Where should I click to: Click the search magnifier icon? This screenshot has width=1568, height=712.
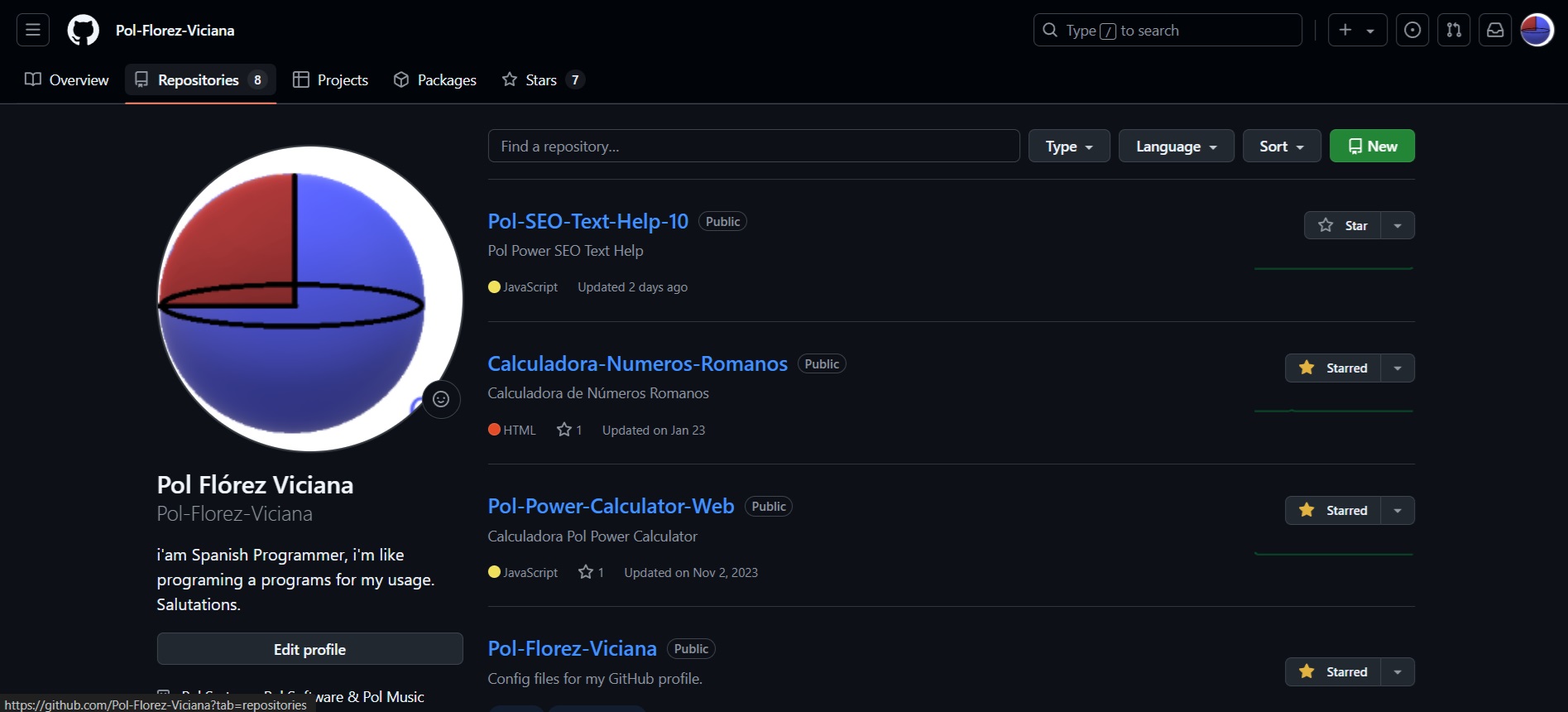click(1050, 30)
